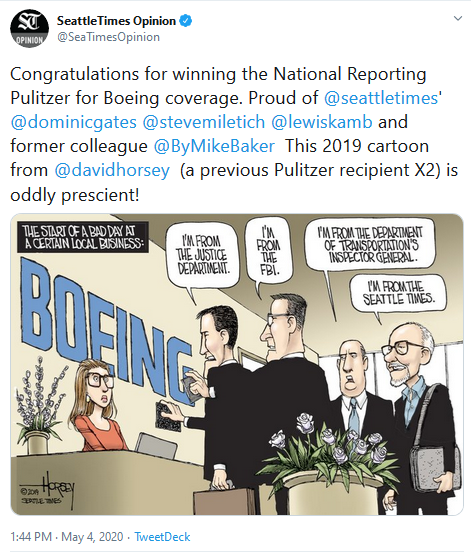This screenshot has width=471, height=553.
Task: Open the @ByMikeBaker mention
Action: [x=214, y=146]
